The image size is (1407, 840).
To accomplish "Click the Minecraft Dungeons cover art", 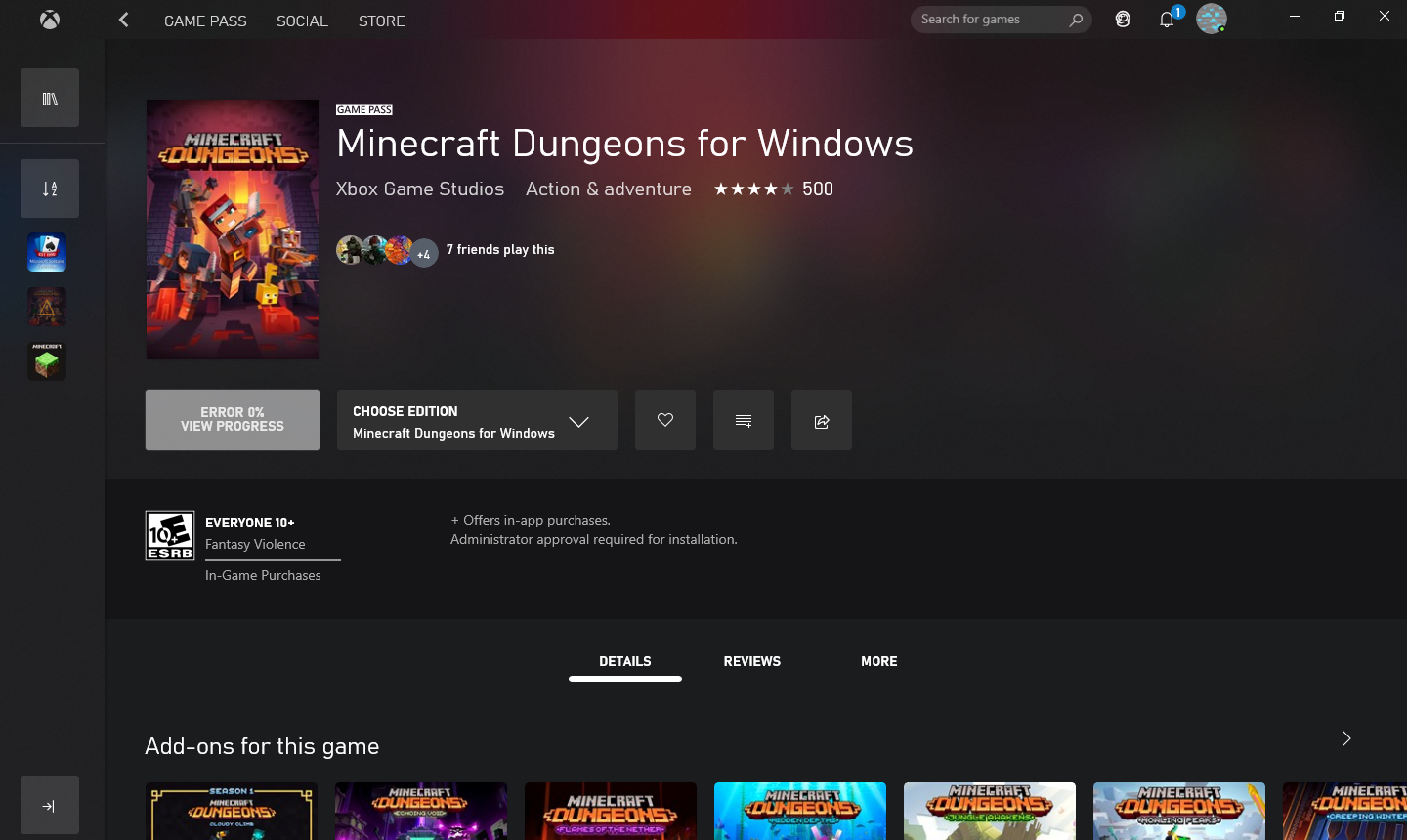I will point(233,230).
